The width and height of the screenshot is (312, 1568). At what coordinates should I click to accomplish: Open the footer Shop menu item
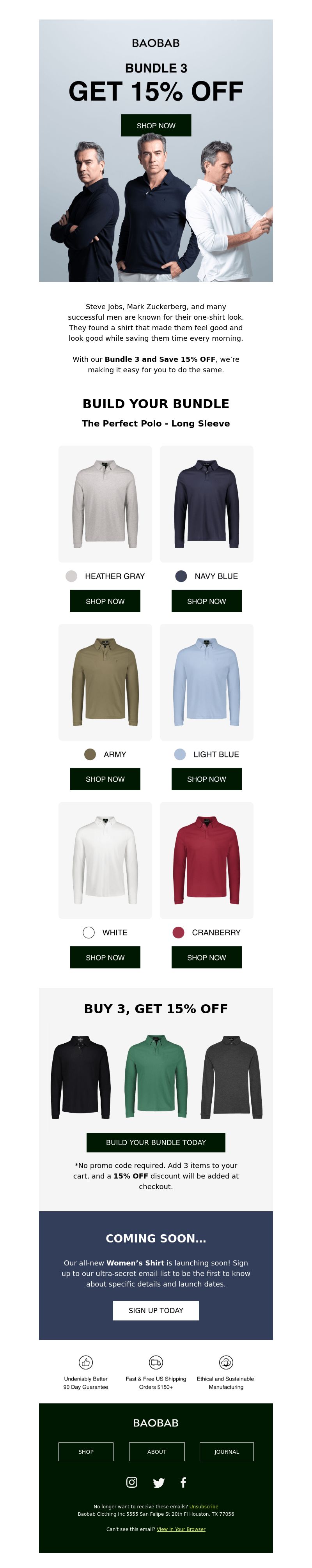click(x=86, y=1452)
